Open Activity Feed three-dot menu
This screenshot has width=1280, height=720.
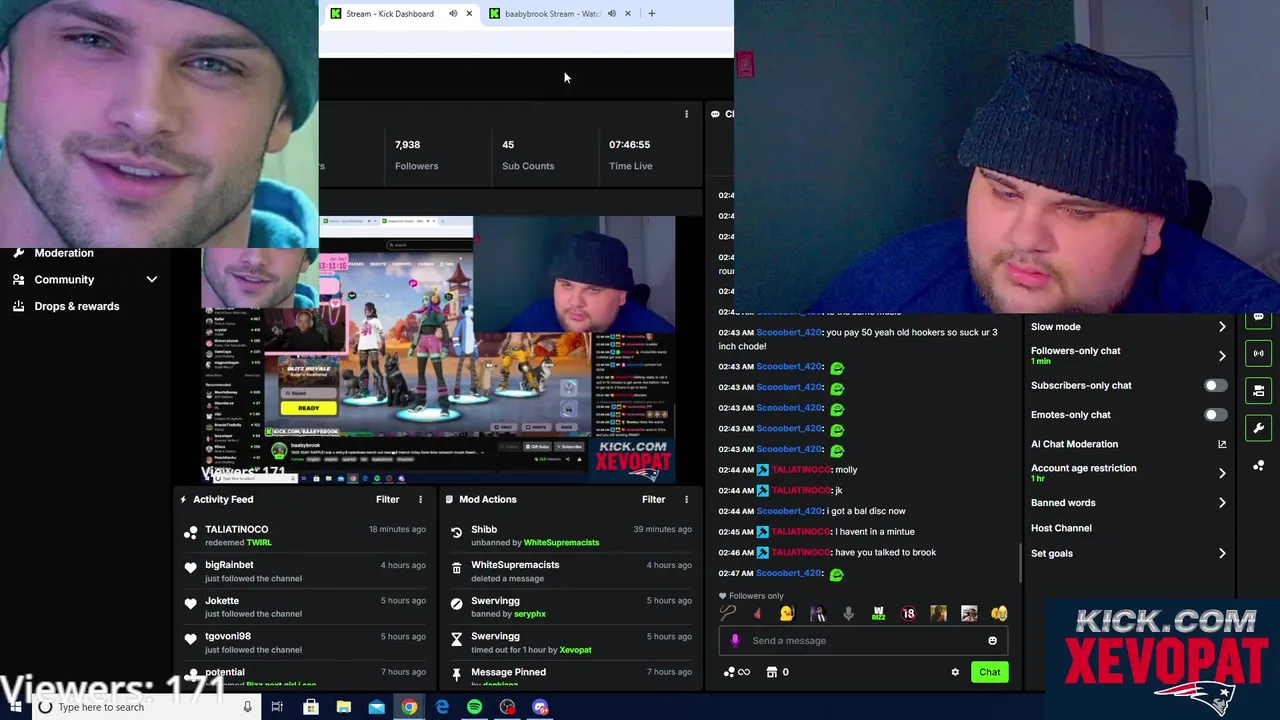(420, 499)
